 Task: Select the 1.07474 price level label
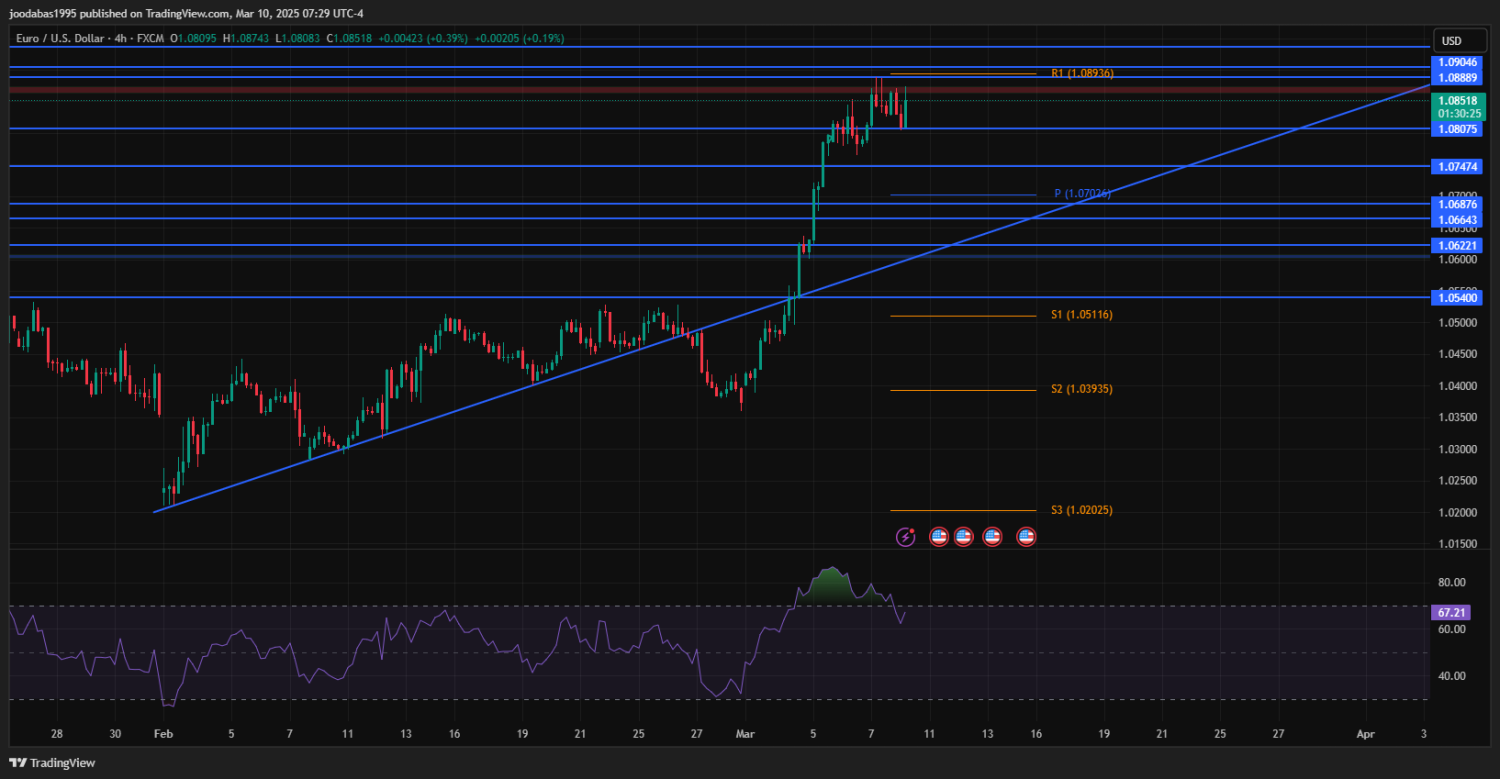click(1458, 166)
